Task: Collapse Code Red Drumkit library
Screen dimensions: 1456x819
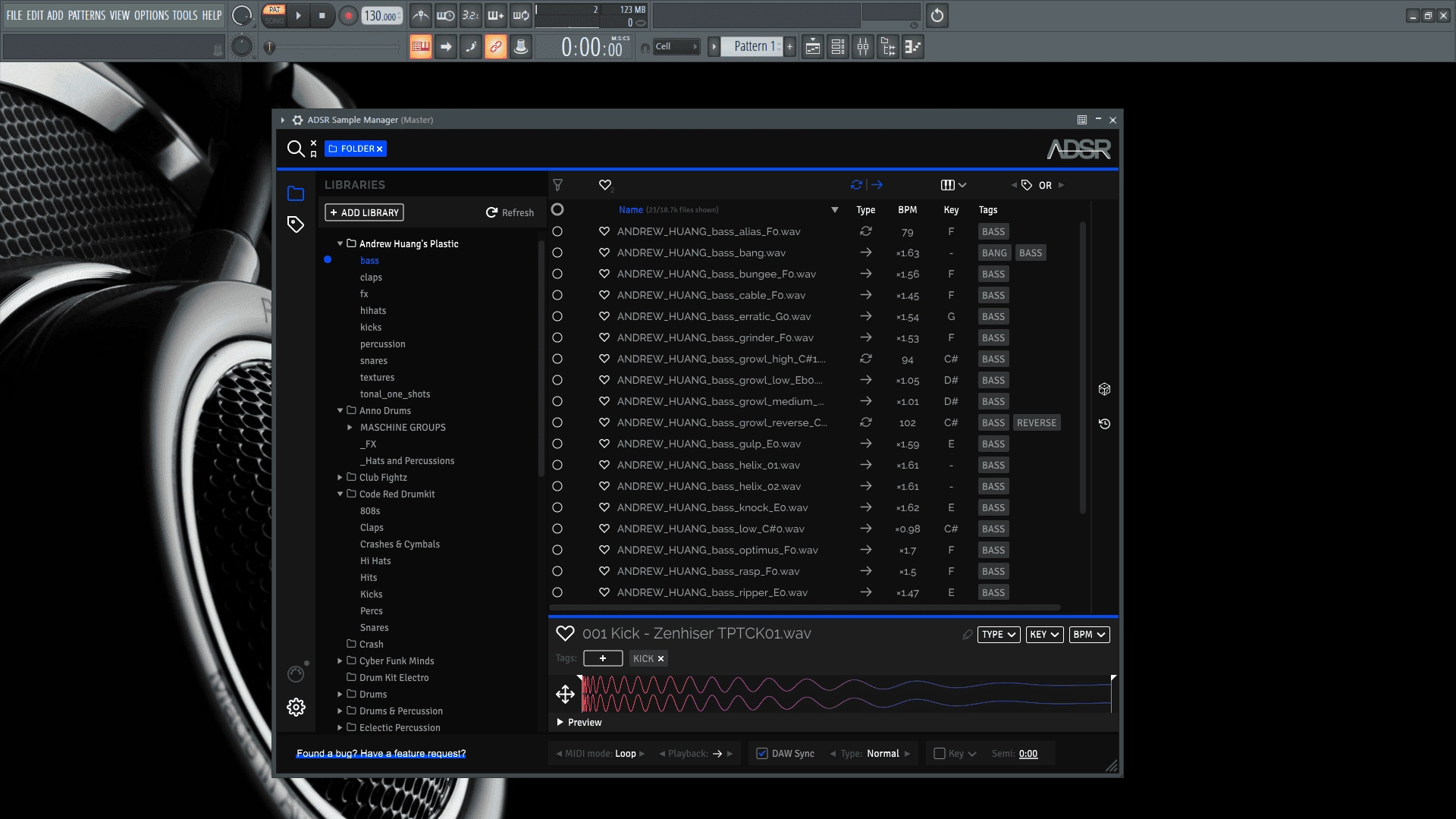Action: 340,494
